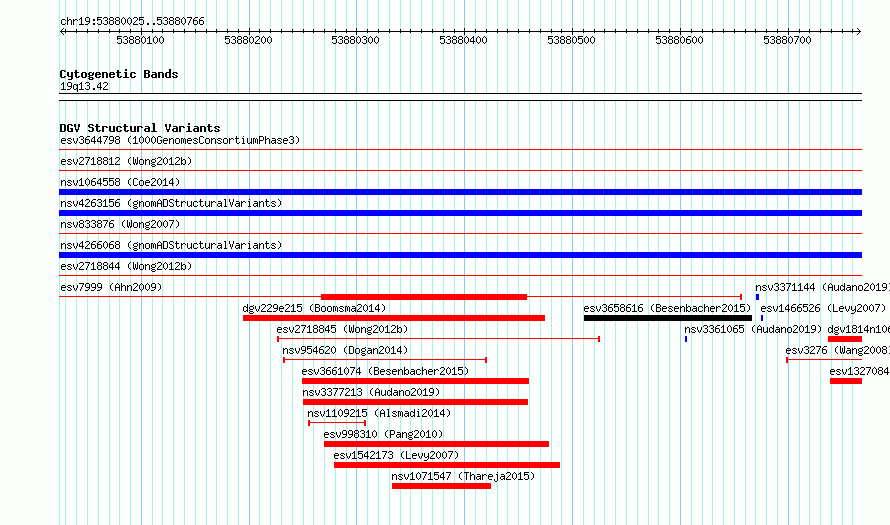Click the blue bar beneath nsv4263156 label
This screenshot has width=890, height=525.
click(460, 213)
